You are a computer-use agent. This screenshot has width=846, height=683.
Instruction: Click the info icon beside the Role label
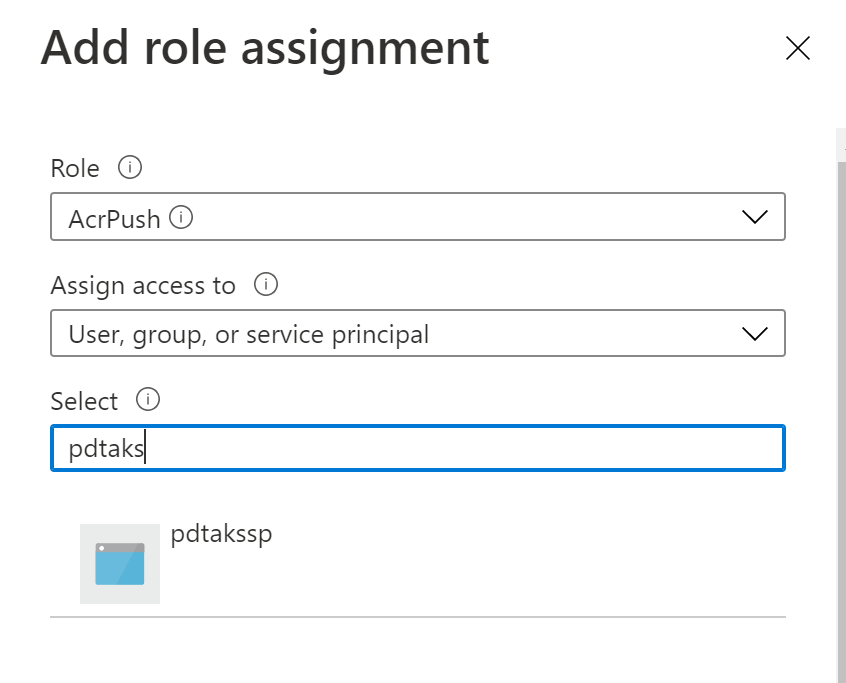tap(130, 168)
